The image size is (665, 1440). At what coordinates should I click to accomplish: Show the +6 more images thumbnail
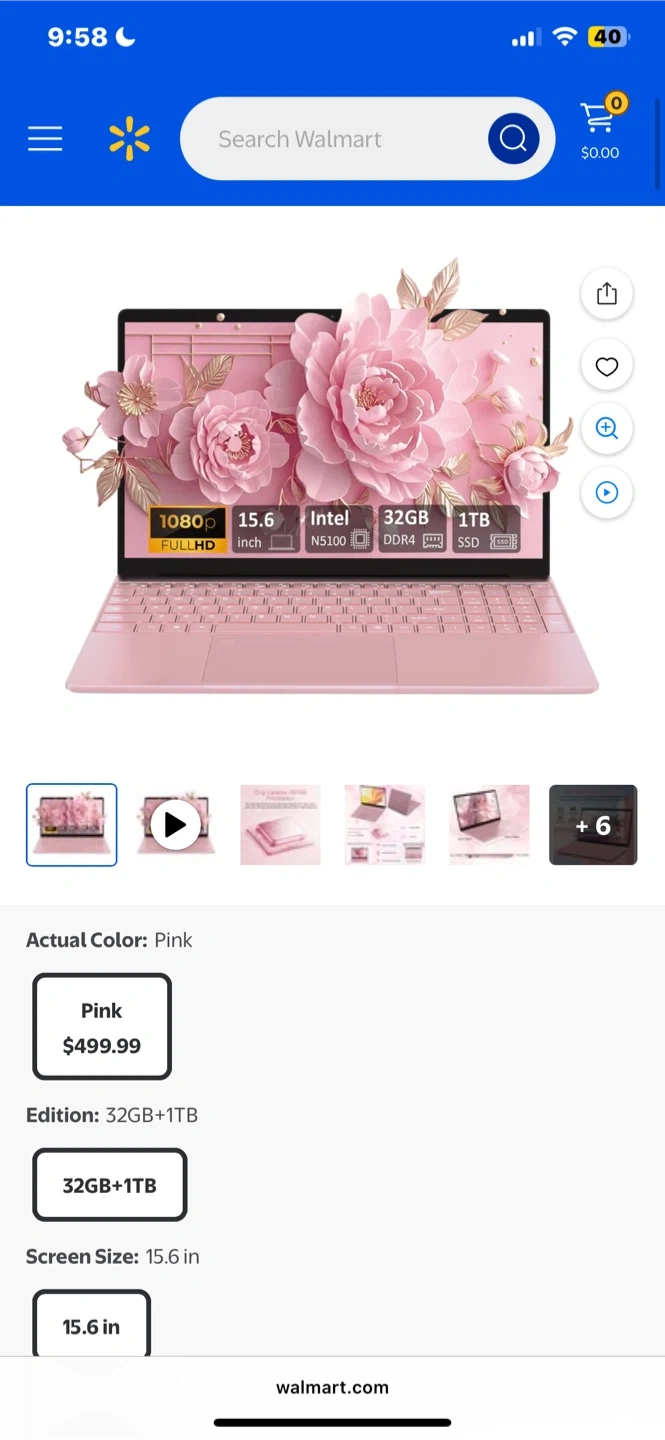pos(593,825)
